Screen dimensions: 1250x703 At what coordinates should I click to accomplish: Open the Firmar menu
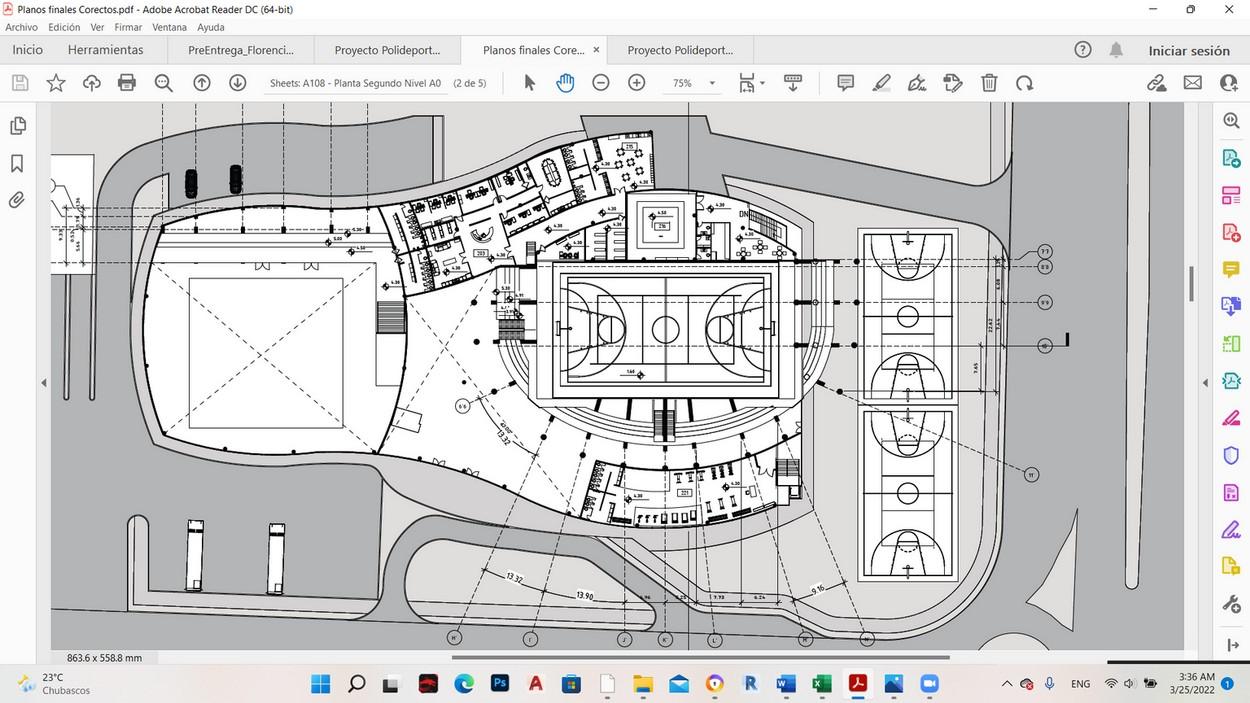[x=128, y=27]
